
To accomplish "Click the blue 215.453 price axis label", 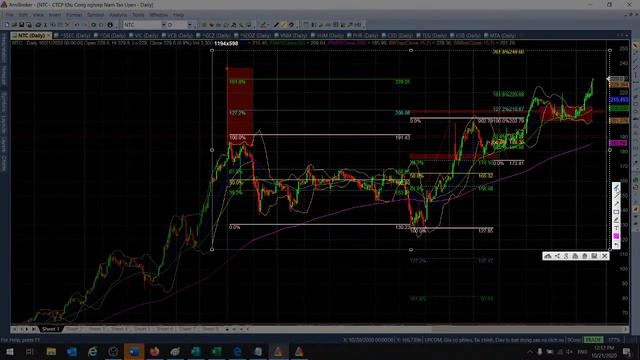I will coord(618,100).
